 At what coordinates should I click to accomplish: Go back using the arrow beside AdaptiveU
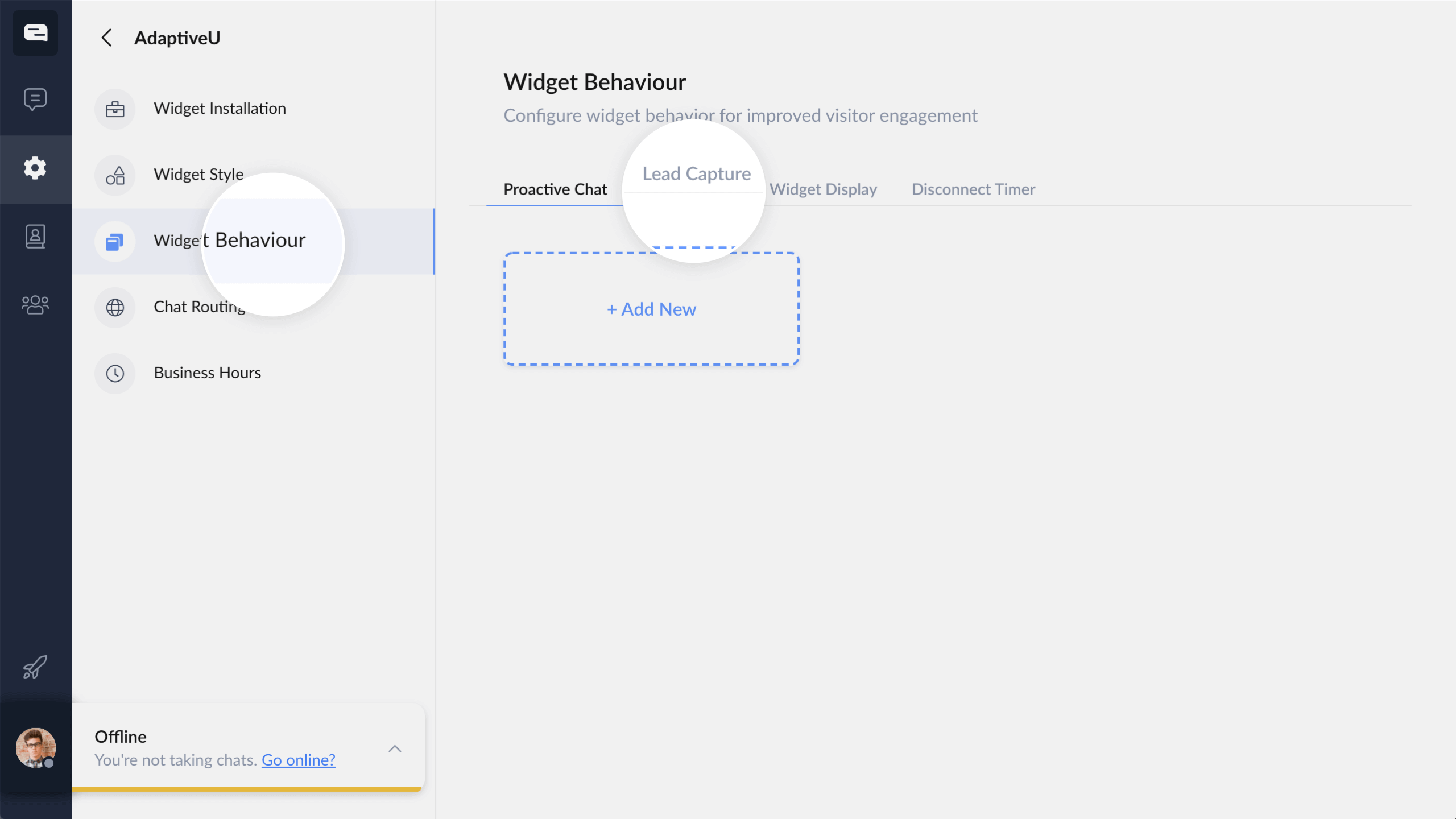(x=107, y=37)
